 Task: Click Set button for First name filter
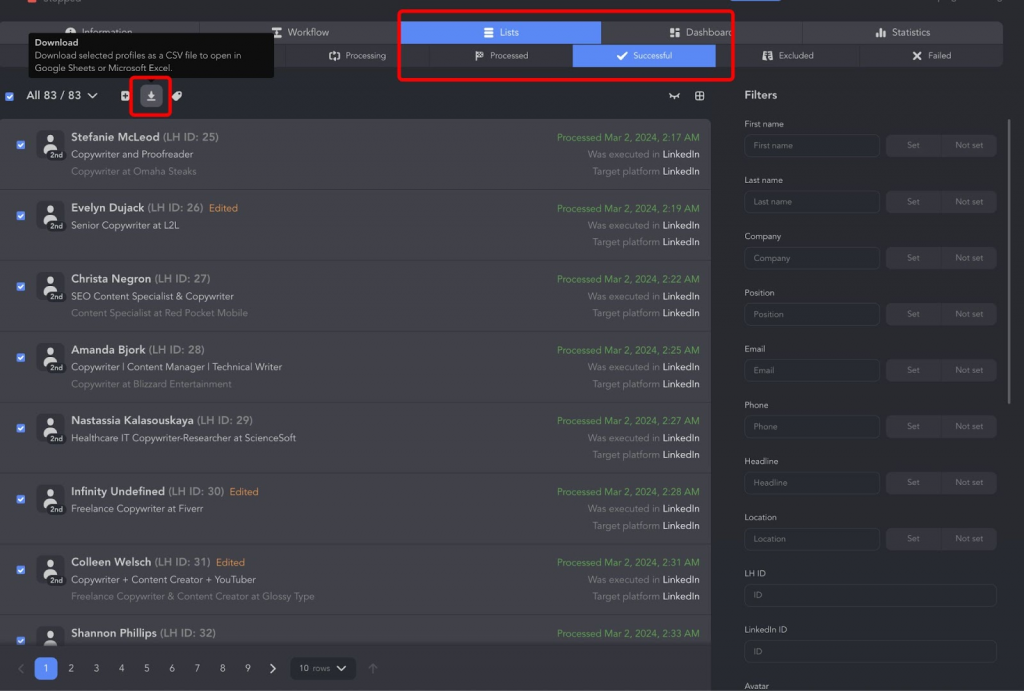click(x=913, y=146)
